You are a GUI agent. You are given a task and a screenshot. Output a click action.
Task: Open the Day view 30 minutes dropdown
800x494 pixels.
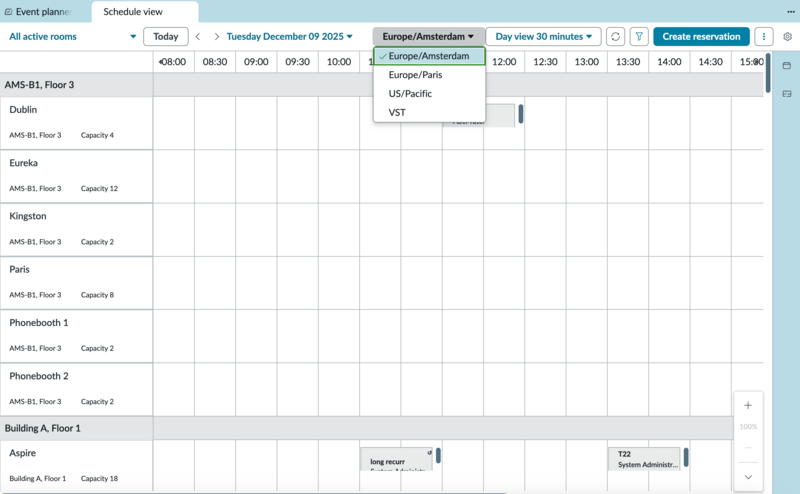point(543,37)
